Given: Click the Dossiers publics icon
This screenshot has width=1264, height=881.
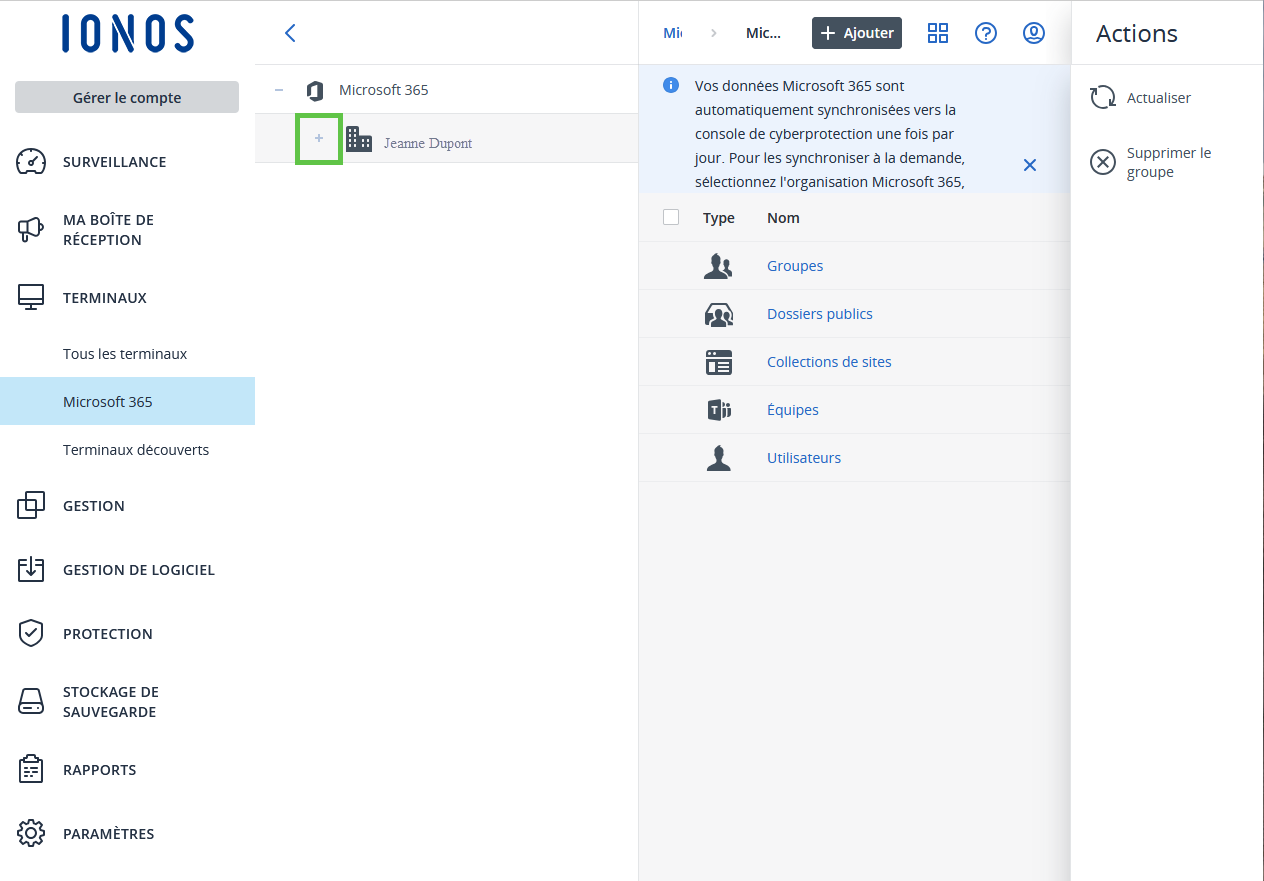Looking at the screenshot, I should (x=718, y=314).
